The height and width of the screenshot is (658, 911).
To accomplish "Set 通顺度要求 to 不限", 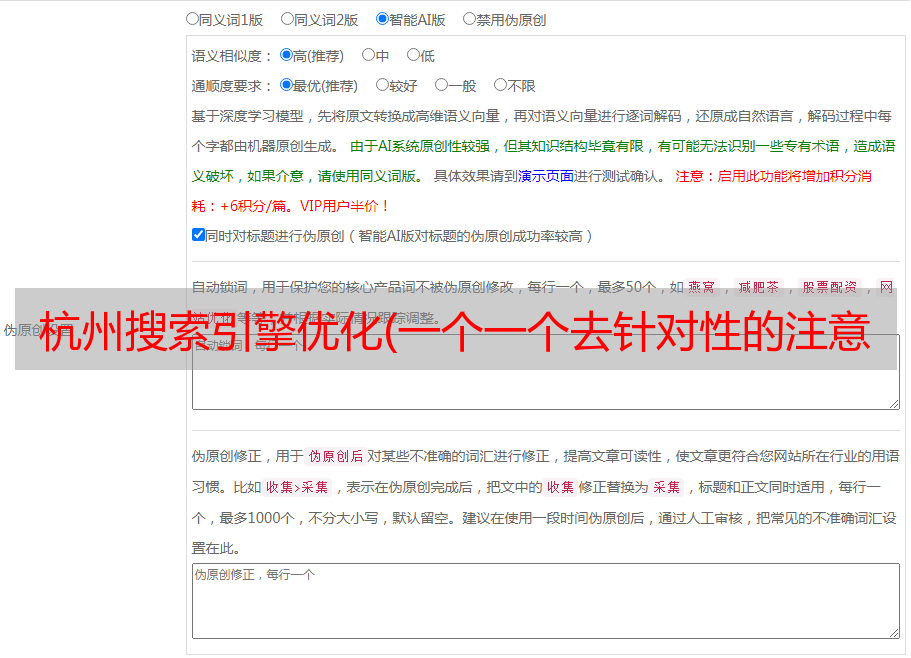I will point(500,85).
